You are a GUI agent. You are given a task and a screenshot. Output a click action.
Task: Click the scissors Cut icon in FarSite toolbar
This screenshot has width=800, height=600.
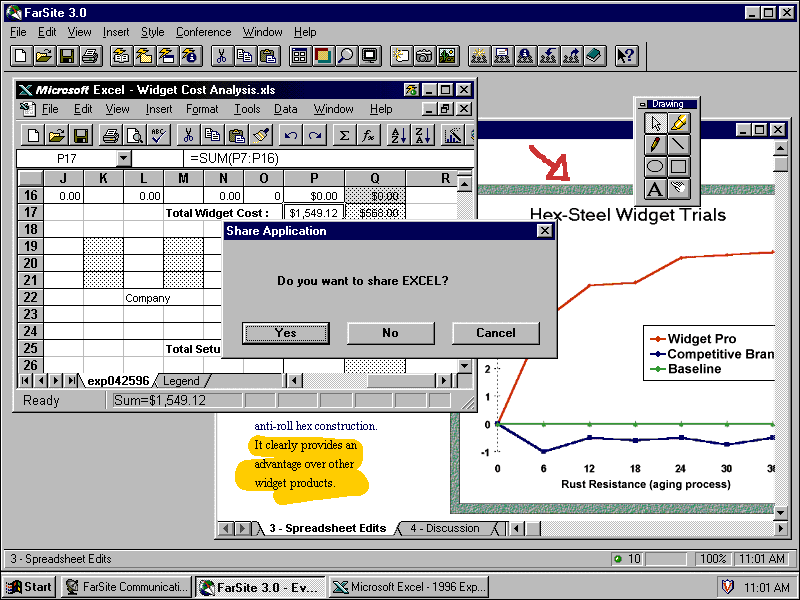(221, 56)
